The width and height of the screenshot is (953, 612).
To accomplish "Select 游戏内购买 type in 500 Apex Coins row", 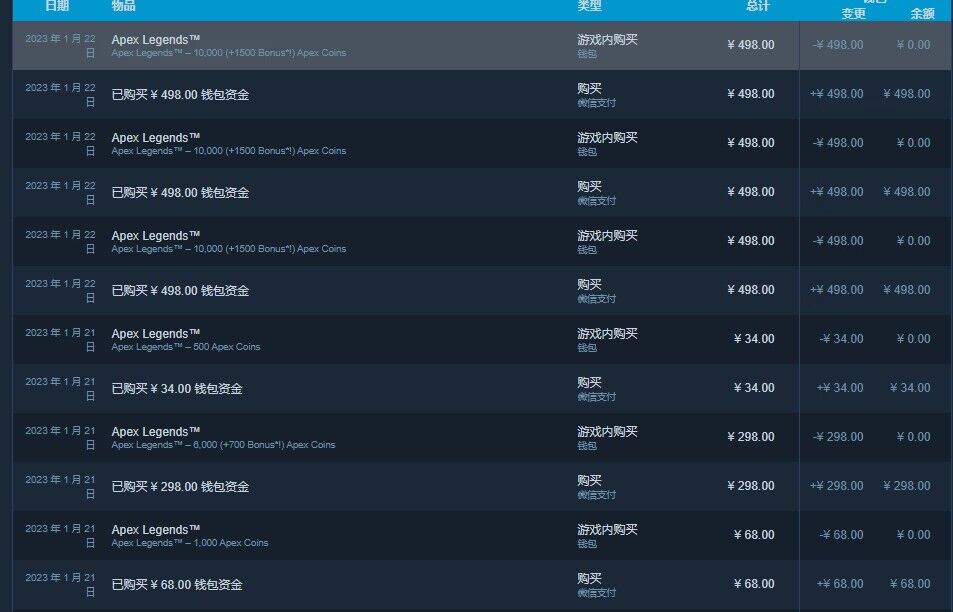I will coord(607,334).
